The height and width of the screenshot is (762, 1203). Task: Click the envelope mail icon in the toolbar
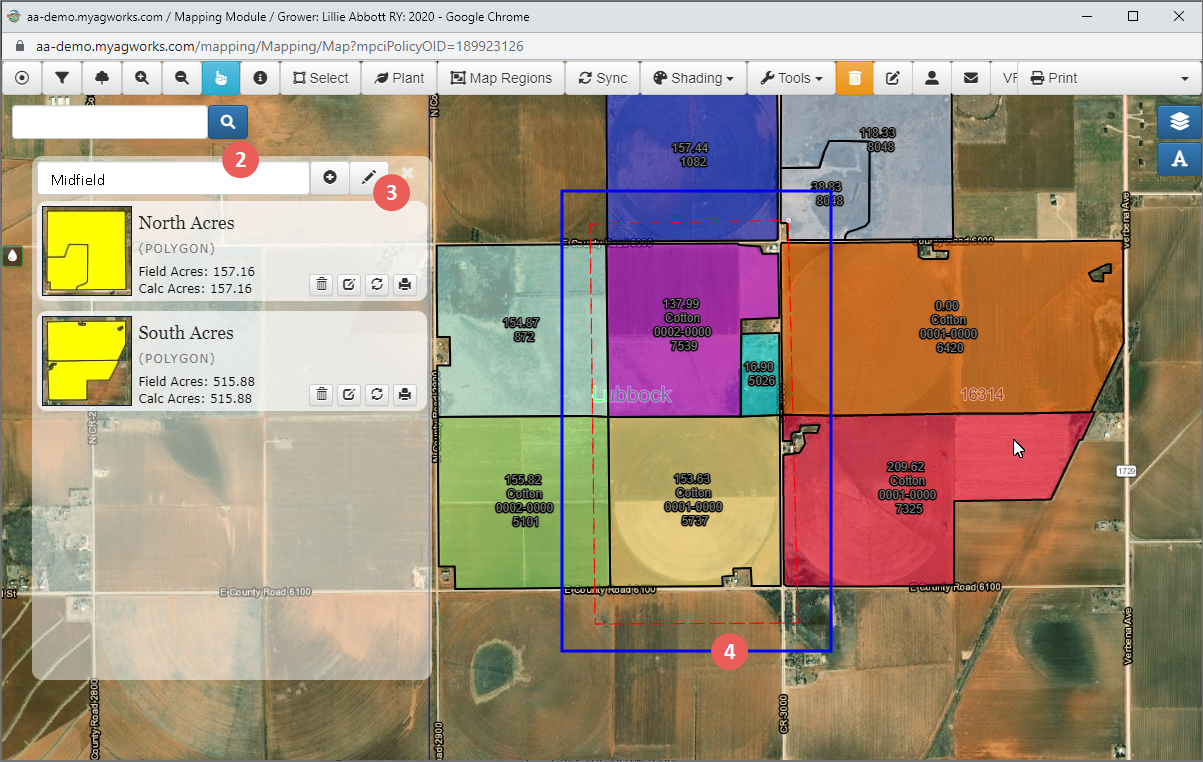click(971, 78)
